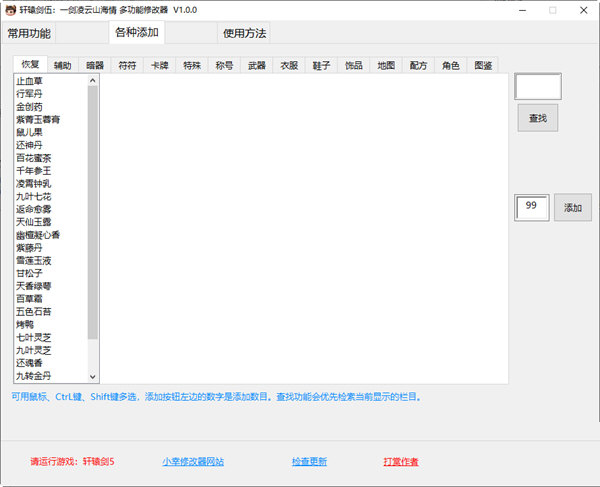Close the trainer window
This screenshot has height=487, width=600.
tap(584, 10)
